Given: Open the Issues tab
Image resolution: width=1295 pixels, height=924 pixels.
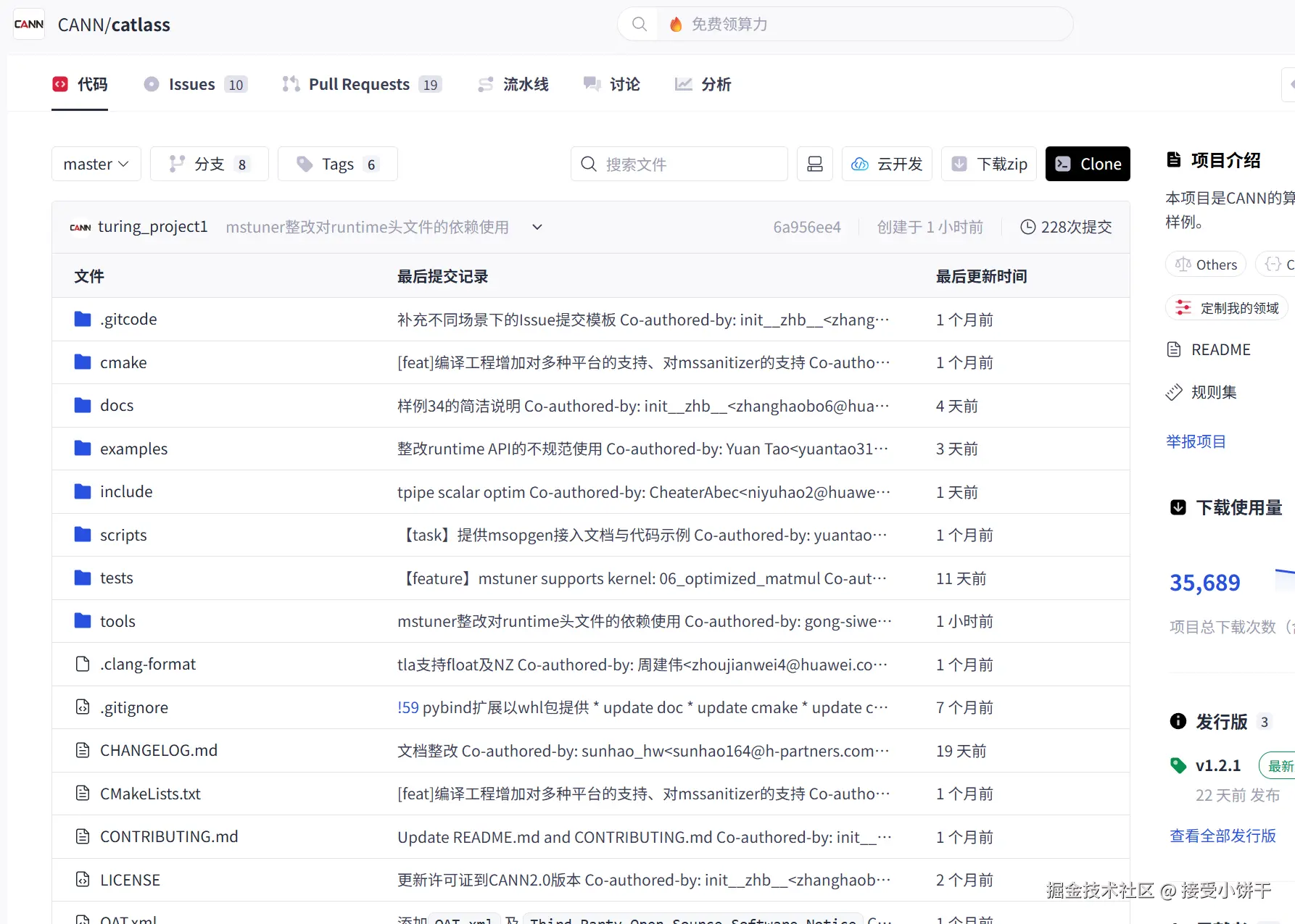Looking at the screenshot, I should 195,84.
